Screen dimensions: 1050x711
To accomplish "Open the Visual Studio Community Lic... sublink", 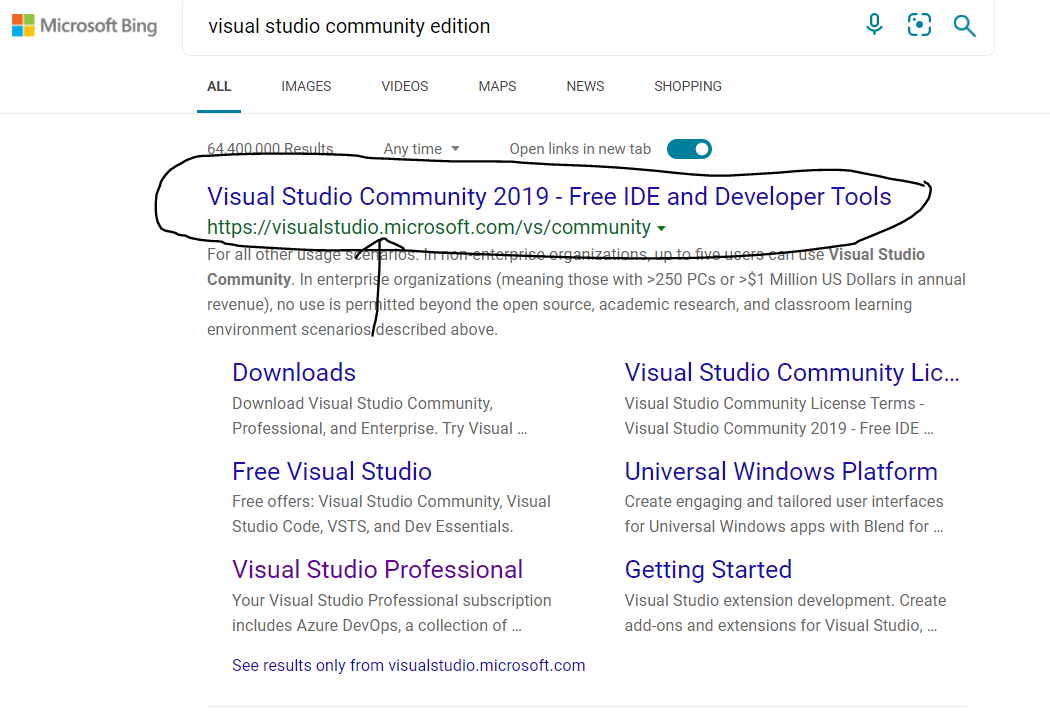I will 792,372.
